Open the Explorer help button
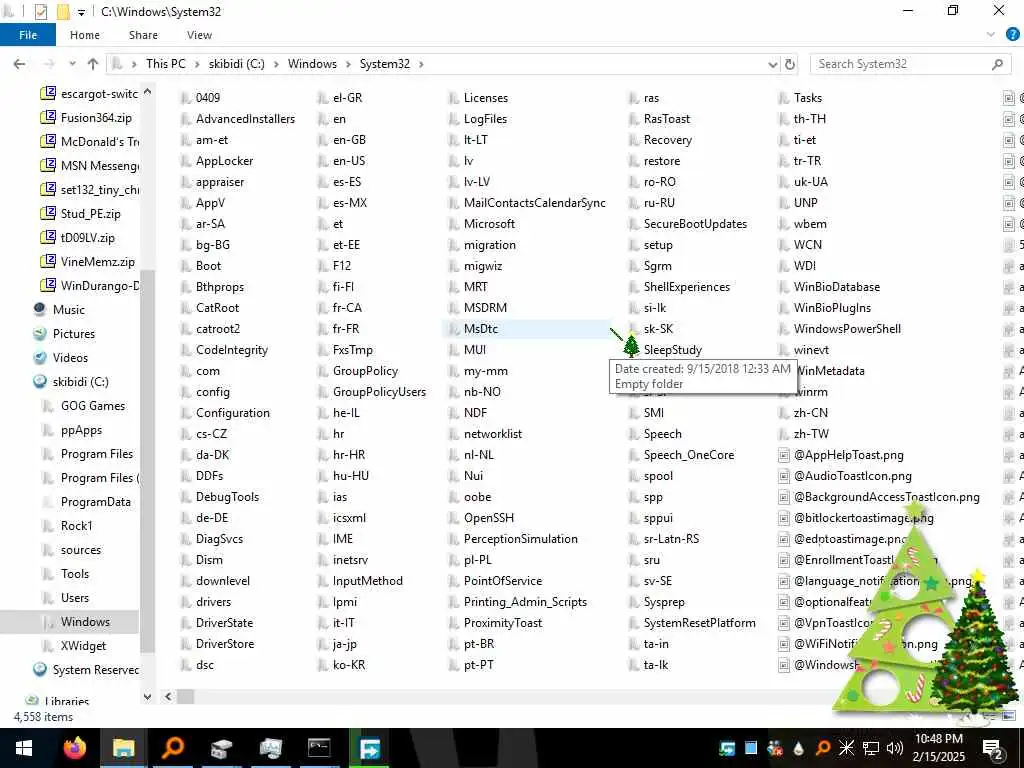1024x768 pixels. click(x=1013, y=35)
